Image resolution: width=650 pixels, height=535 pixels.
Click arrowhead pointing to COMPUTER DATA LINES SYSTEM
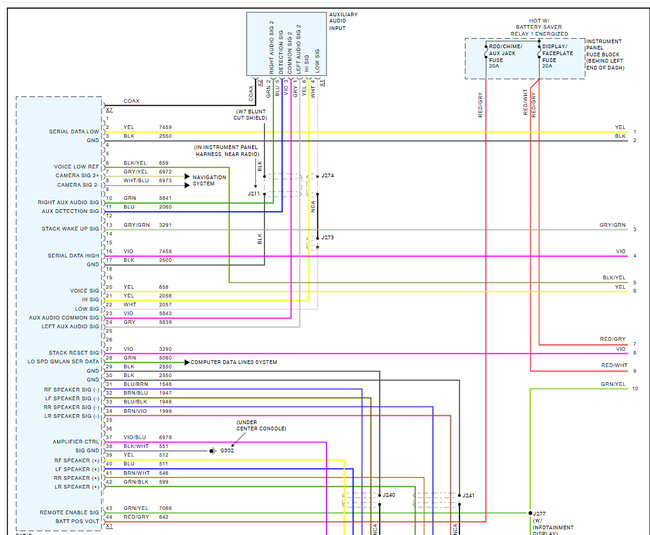[x=187, y=362]
